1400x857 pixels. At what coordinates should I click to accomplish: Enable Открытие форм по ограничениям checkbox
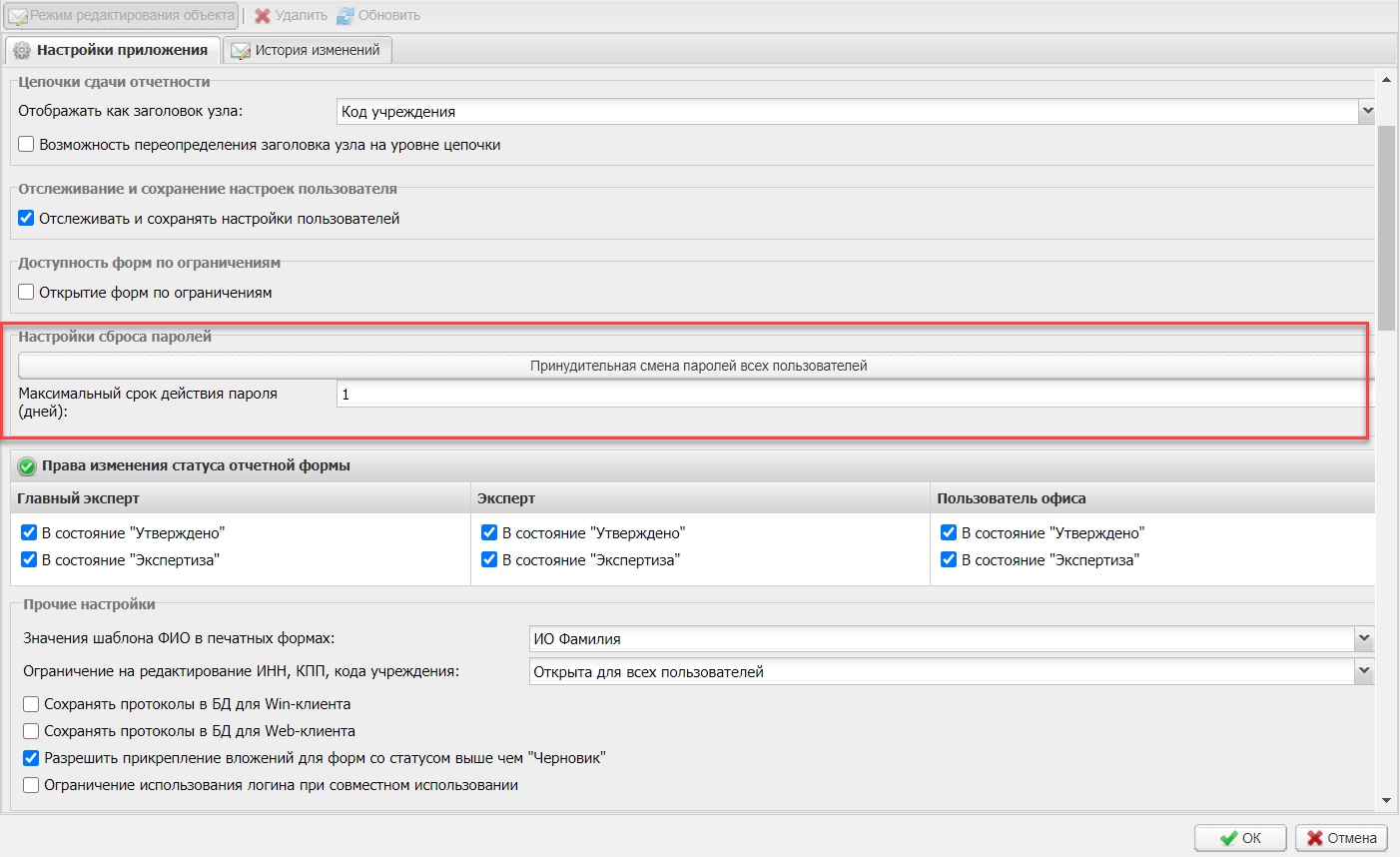(27, 292)
